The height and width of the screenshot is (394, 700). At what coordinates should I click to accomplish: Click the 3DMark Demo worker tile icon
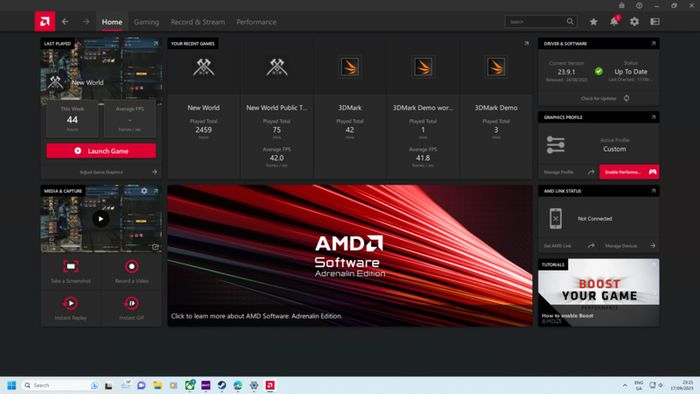[x=423, y=67]
